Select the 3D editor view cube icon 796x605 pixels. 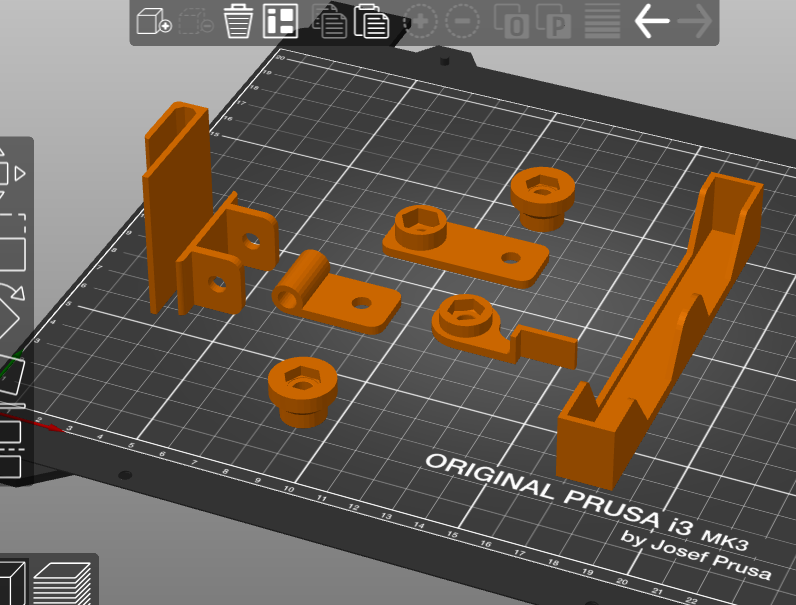11,583
